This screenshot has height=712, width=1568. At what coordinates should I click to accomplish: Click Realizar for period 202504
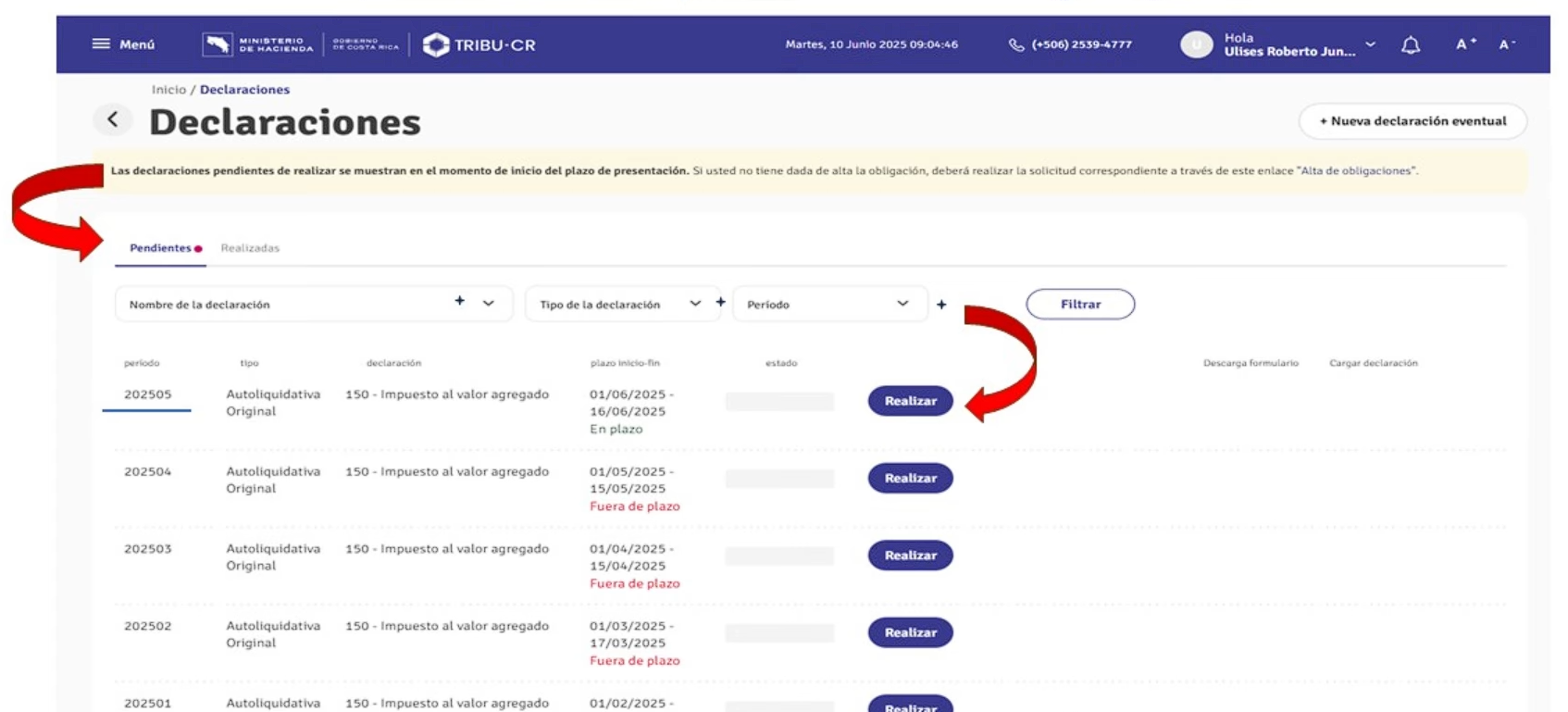pyautogui.click(x=911, y=478)
